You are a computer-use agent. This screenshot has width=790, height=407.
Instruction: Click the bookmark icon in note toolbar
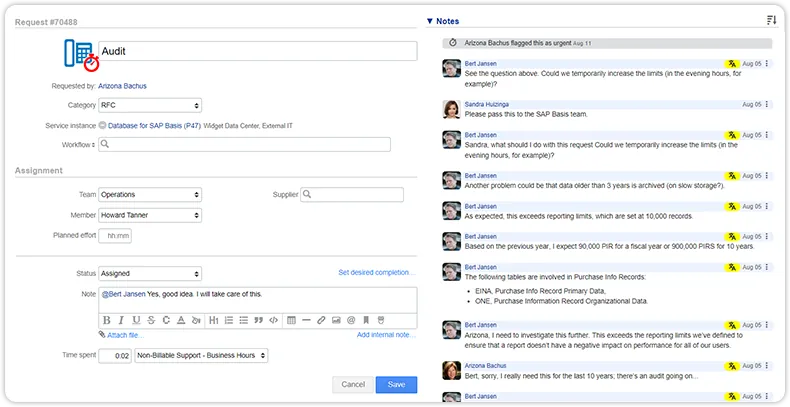pyautogui.click(x=366, y=320)
